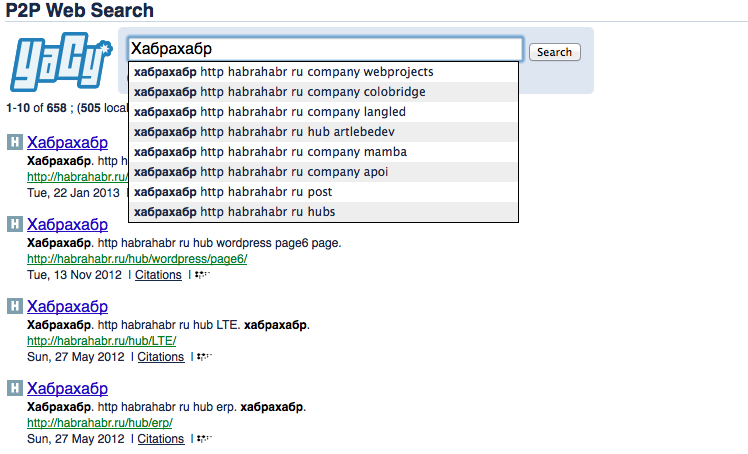Select suggestion ending with company colobridge
Screen dimensions: 748x454
coord(323,92)
